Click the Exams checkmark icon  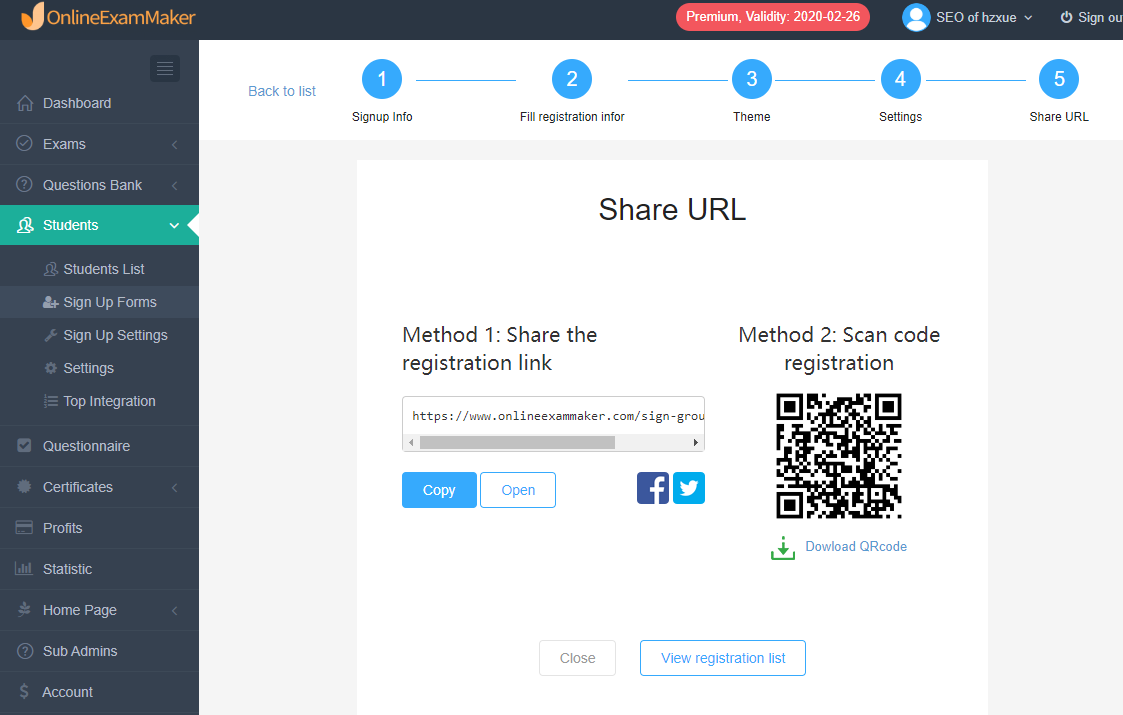(24, 143)
